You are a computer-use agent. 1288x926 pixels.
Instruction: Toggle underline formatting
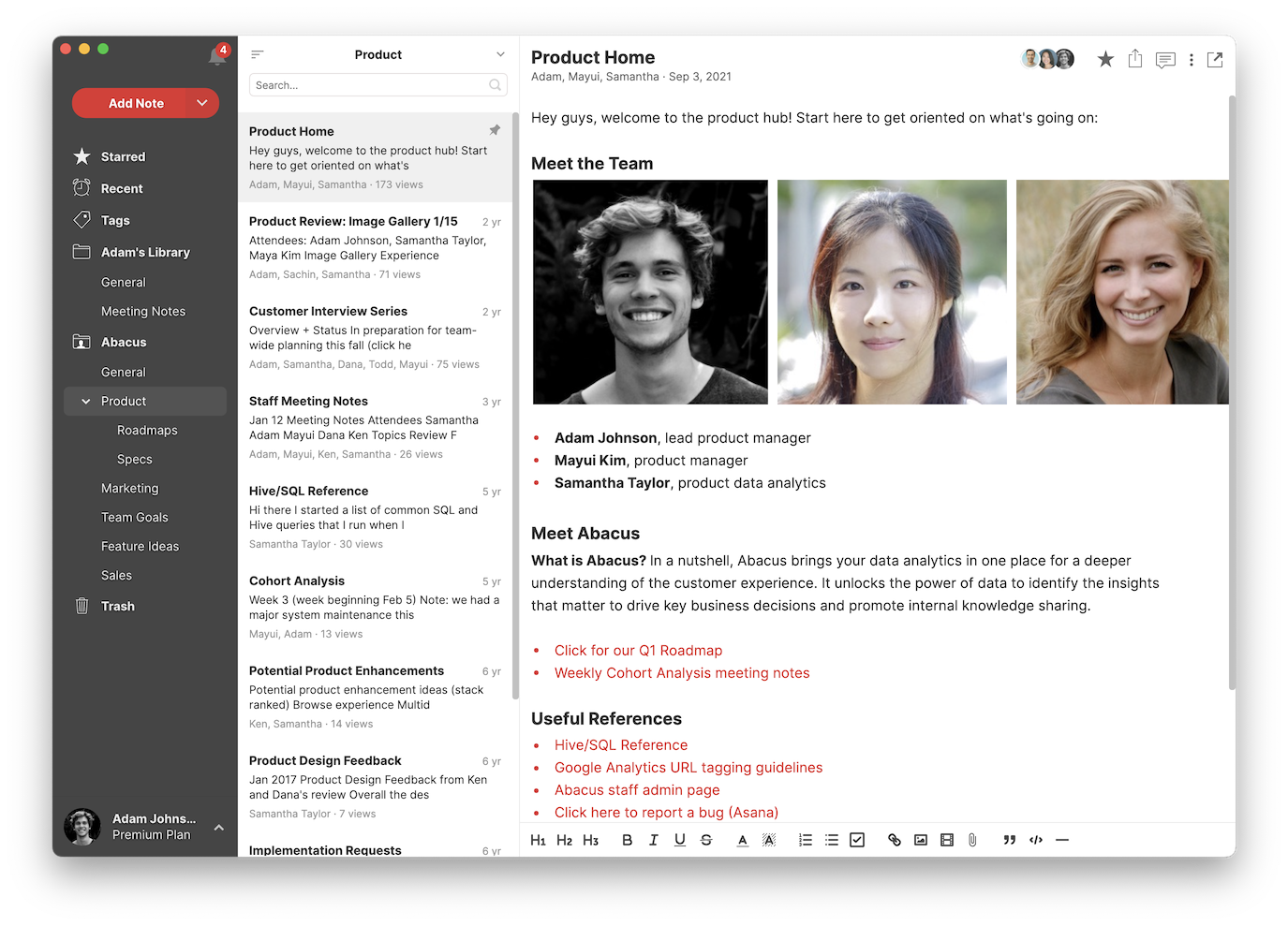[680, 840]
